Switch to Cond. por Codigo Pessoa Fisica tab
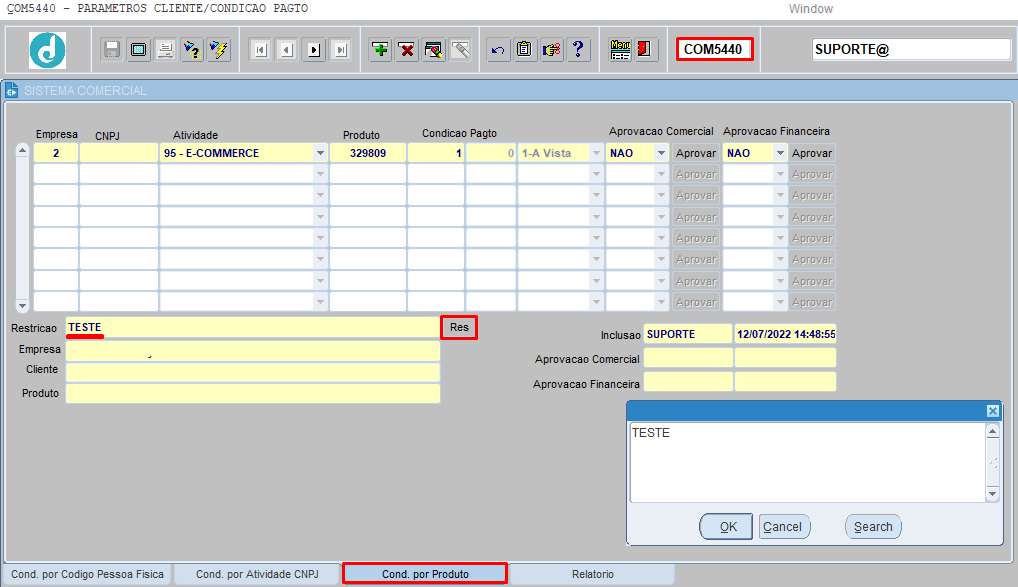 click(88, 574)
